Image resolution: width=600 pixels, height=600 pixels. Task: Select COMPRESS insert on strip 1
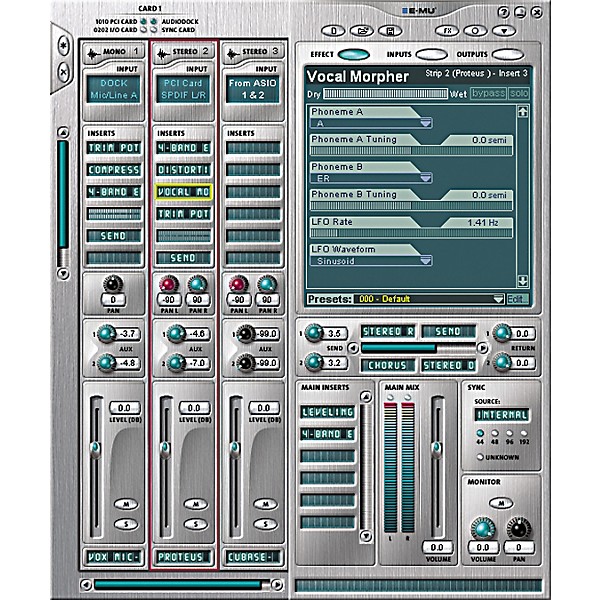[114, 170]
